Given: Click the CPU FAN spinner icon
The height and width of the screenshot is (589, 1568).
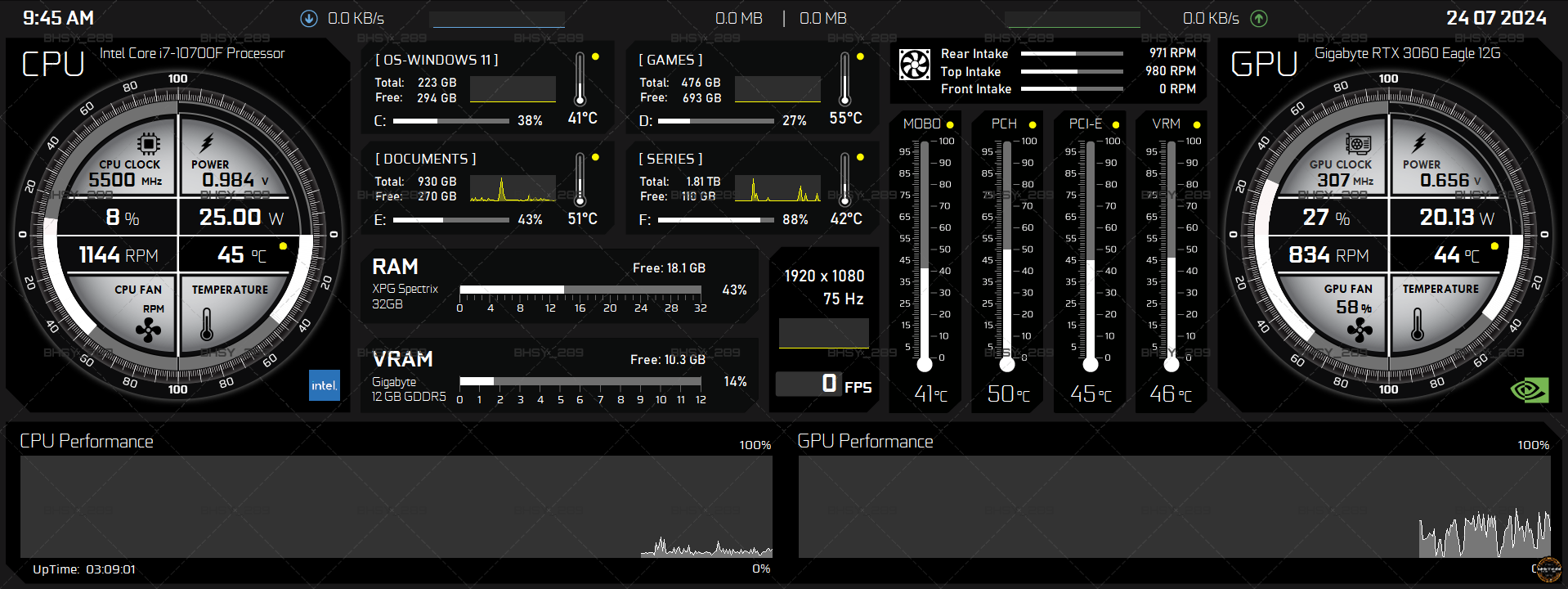Looking at the screenshot, I should [x=148, y=330].
